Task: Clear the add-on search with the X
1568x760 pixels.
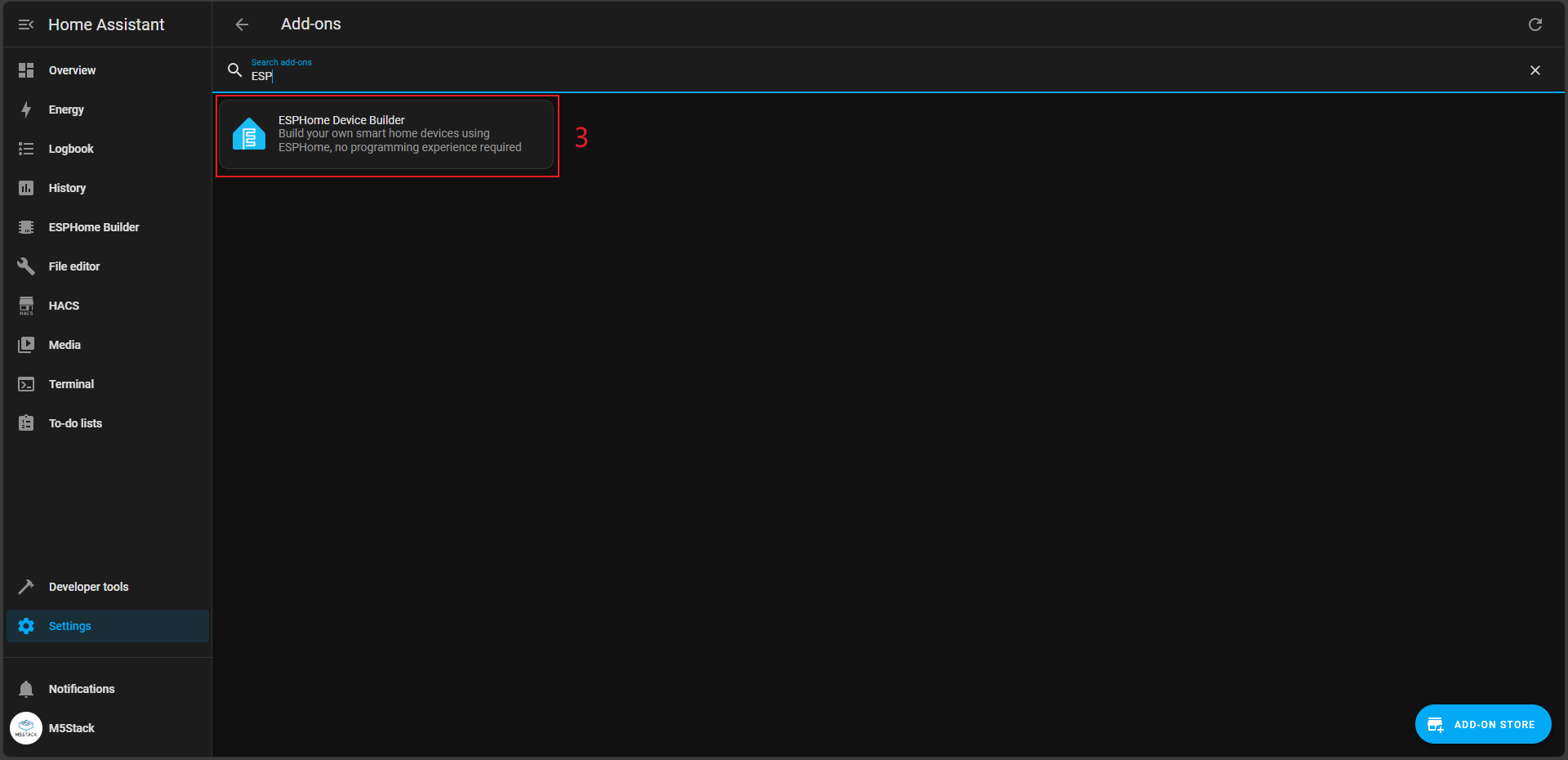Action: [1535, 70]
